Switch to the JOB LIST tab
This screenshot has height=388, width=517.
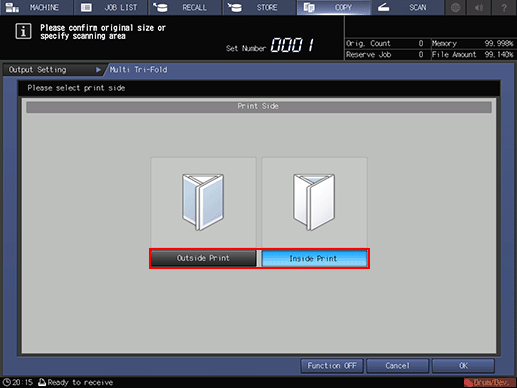[110, 7]
